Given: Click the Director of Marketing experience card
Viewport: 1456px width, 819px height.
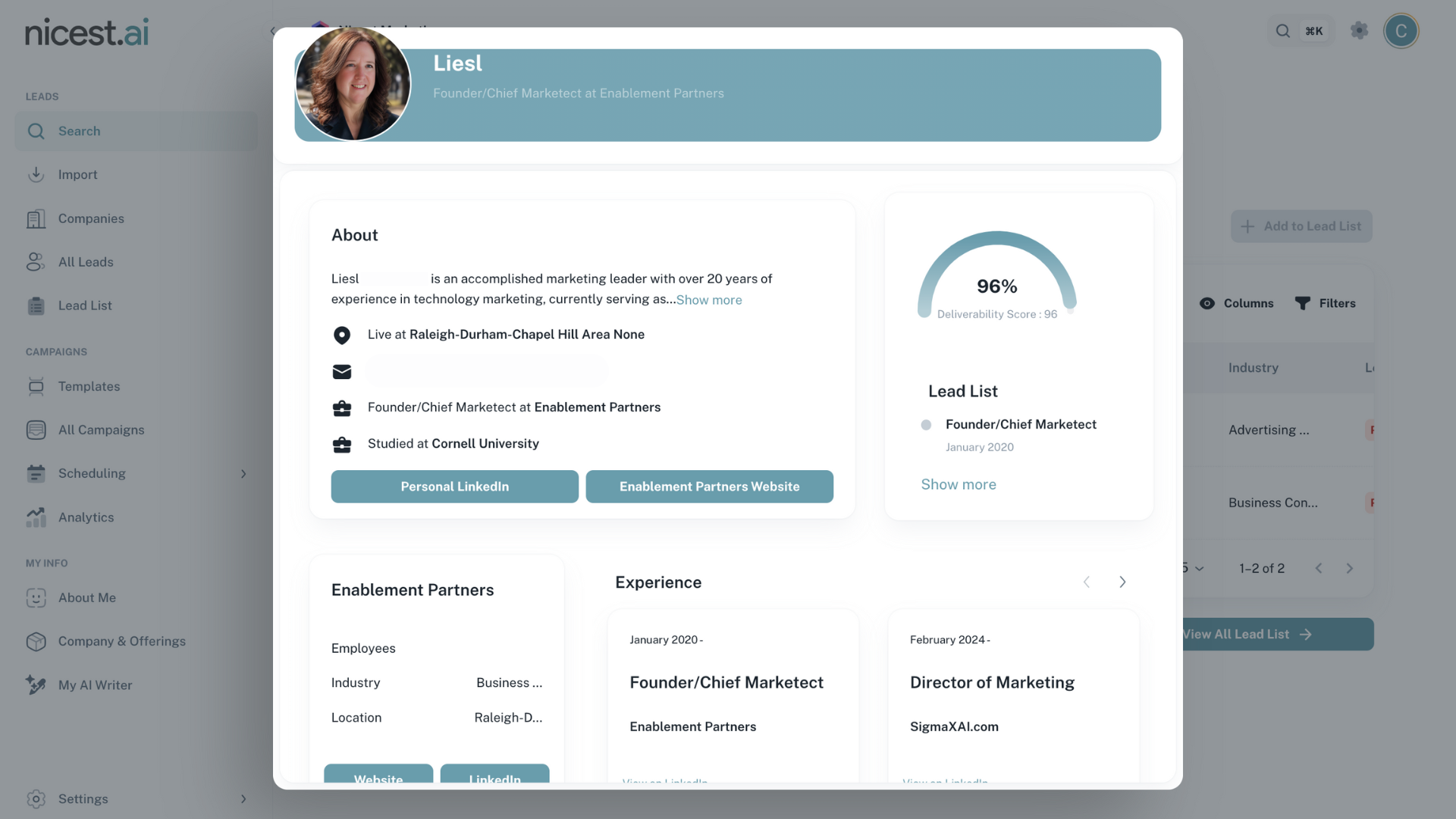Looking at the screenshot, I should click(x=1013, y=695).
